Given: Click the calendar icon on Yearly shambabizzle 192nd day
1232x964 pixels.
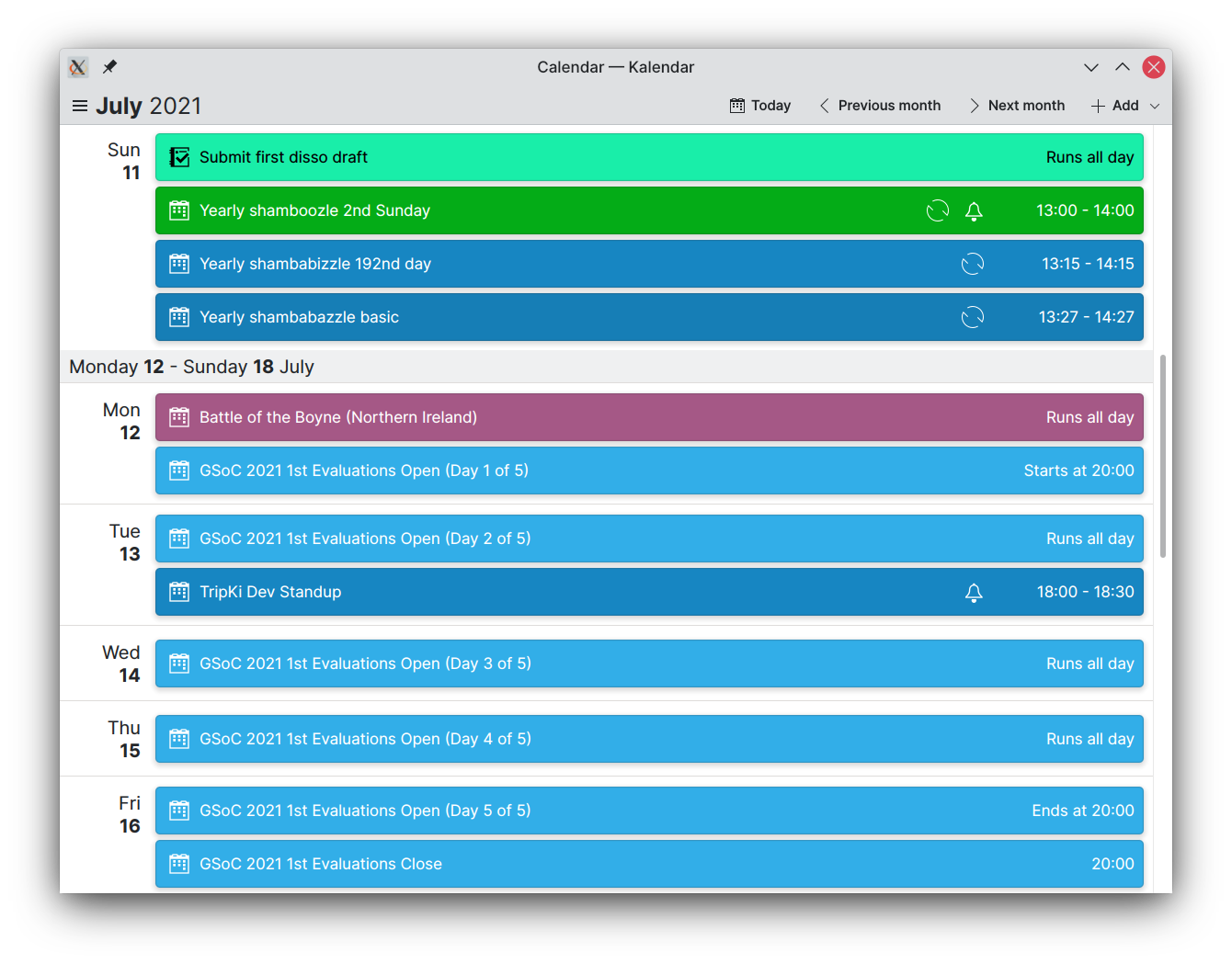Looking at the screenshot, I should [x=179, y=264].
